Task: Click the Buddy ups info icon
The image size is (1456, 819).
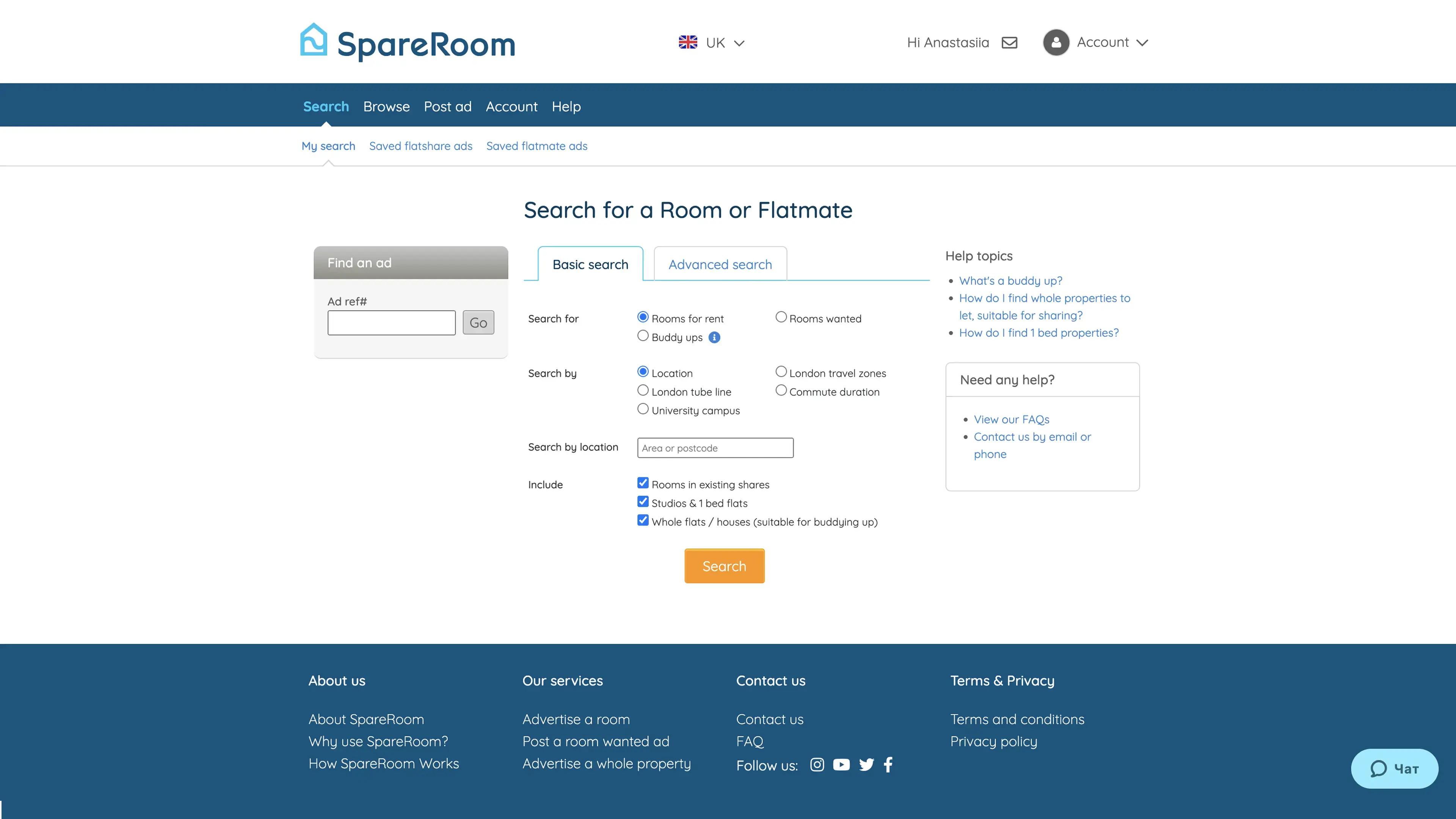Action: coord(714,337)
